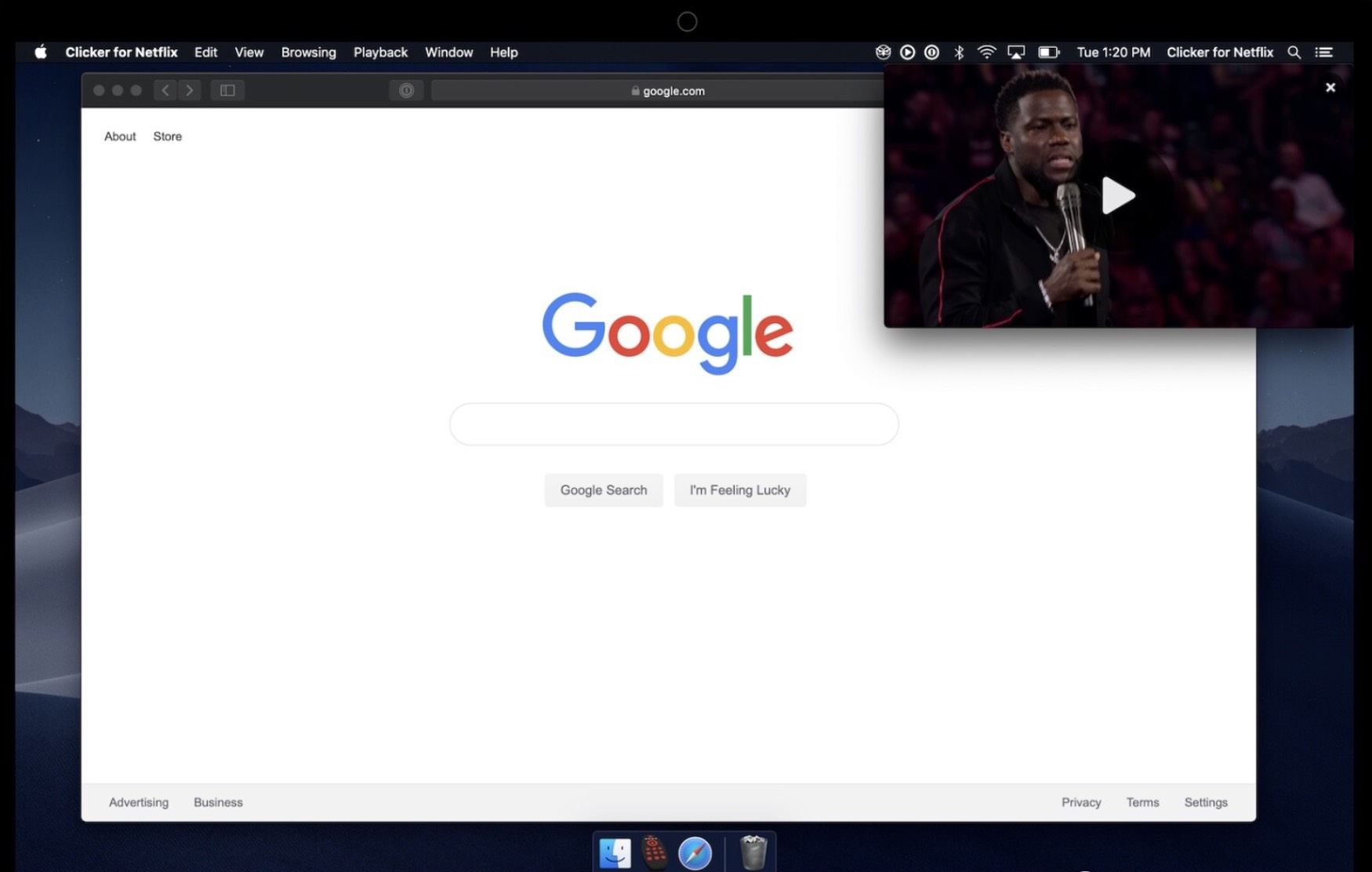Click the 1Password icon in menu bar
Viewport: 1372px width, 872px height.
(x=931, y=52)
